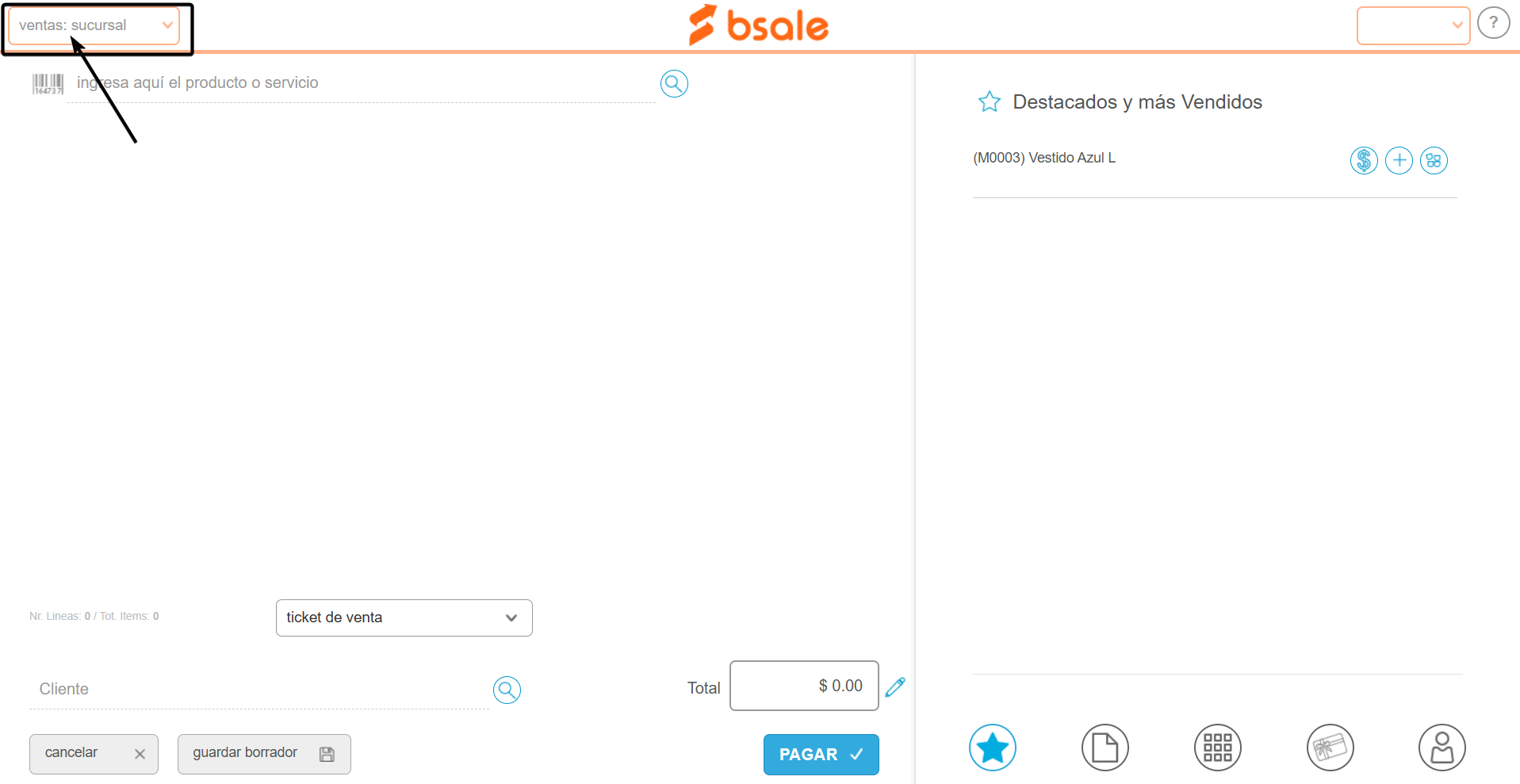Open the documents page icon tab
This screenshot has width=1520, height=784.
click(1105, 748)
